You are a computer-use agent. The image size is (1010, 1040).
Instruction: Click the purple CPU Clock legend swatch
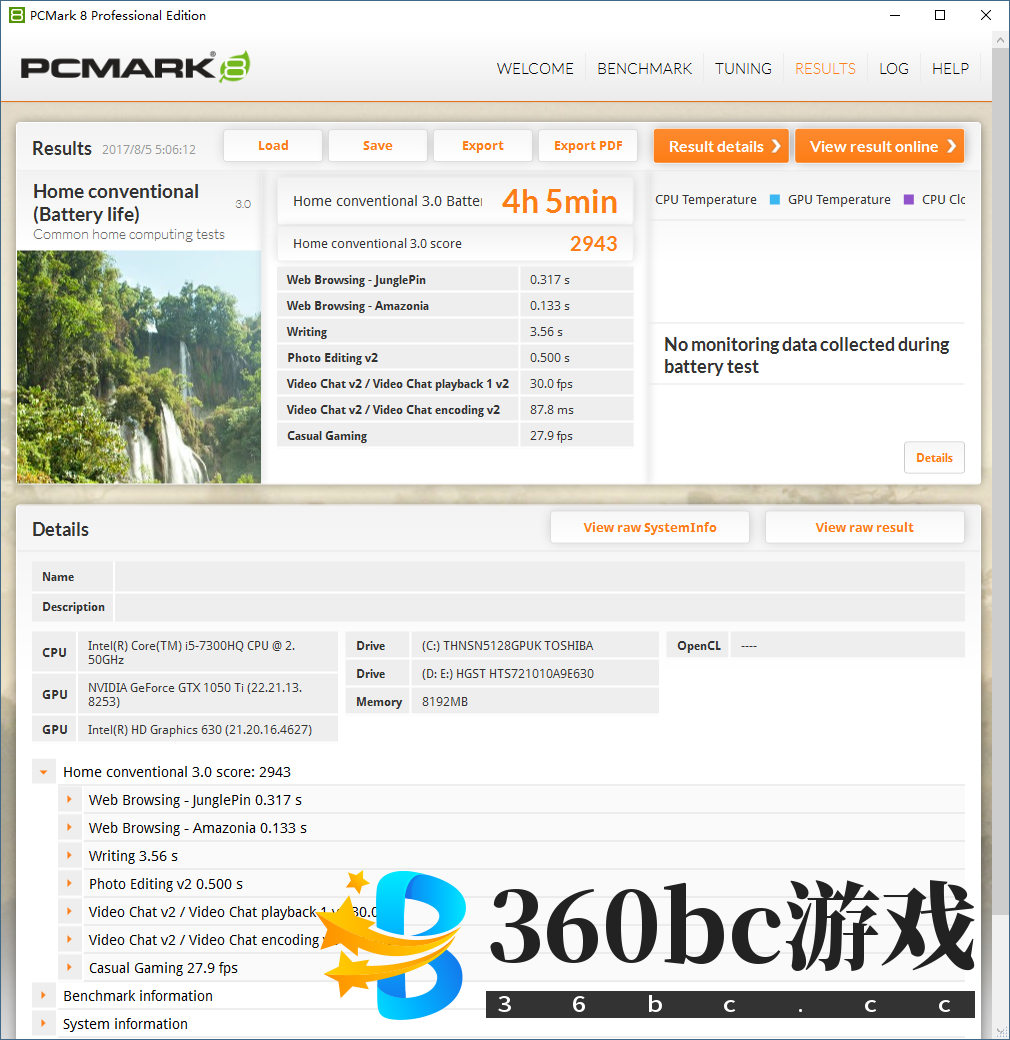[909, 199]
